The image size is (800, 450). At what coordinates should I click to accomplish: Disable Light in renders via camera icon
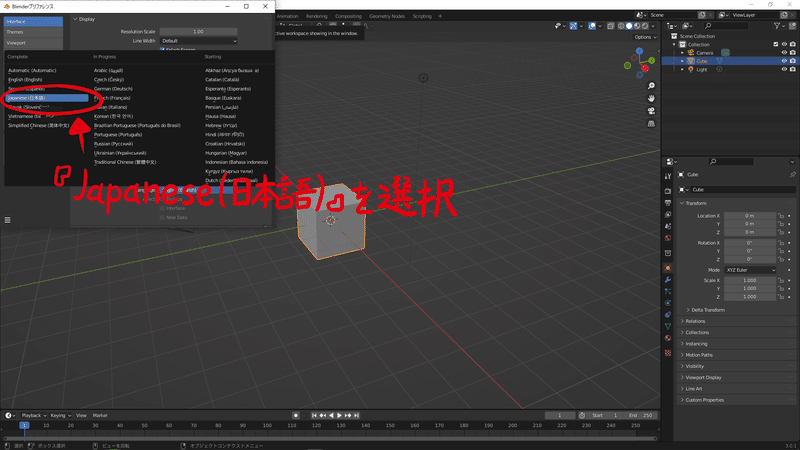tap(792, 69)
